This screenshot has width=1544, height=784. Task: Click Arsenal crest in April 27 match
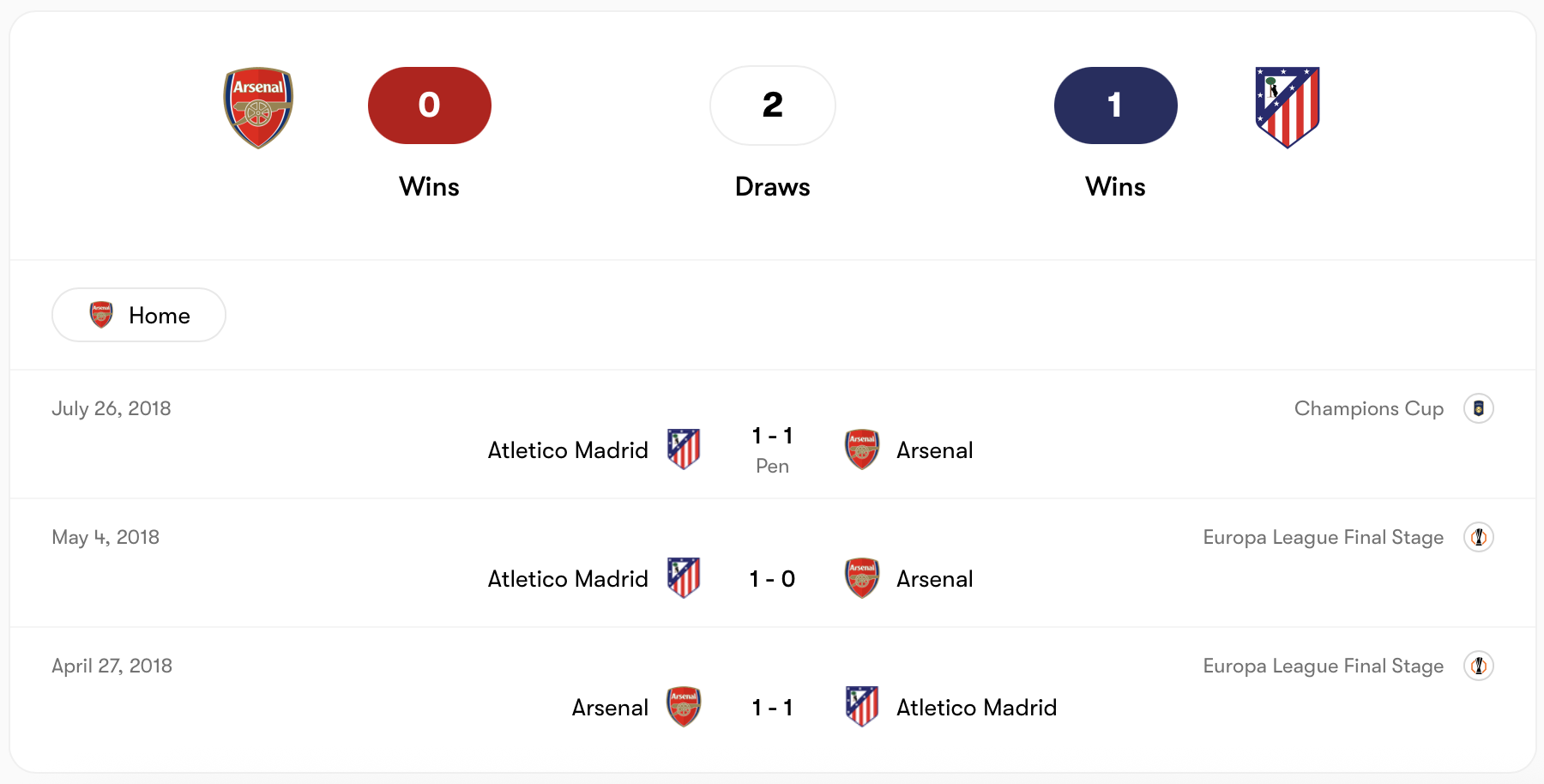pos(684,707)
